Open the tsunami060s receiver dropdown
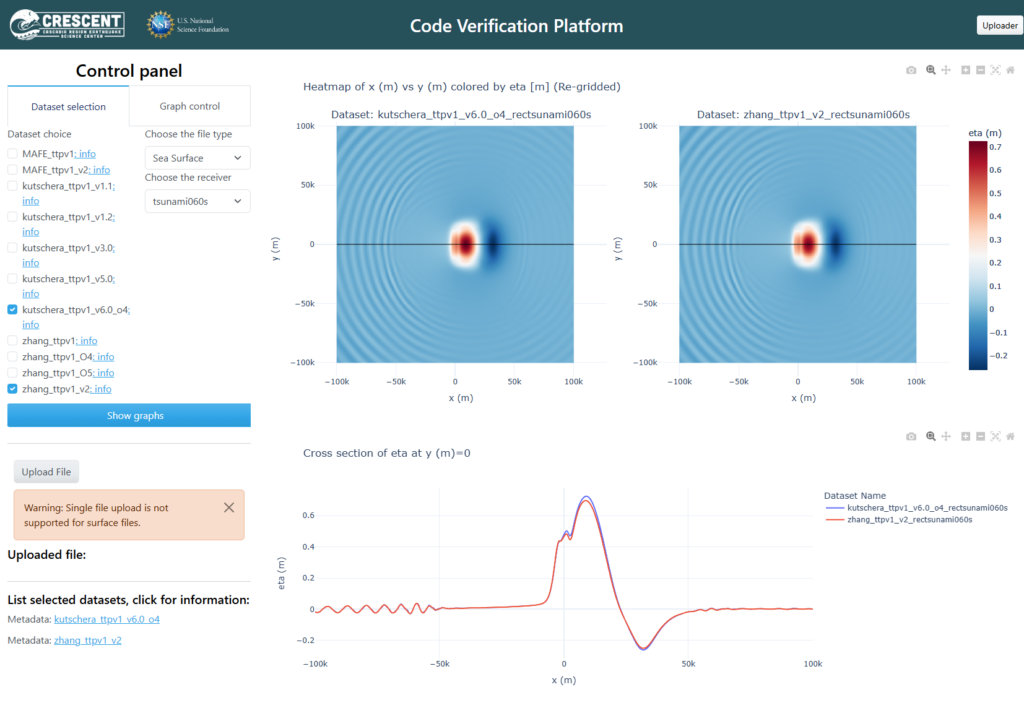The image size is (1024, 708). (197, 201)
